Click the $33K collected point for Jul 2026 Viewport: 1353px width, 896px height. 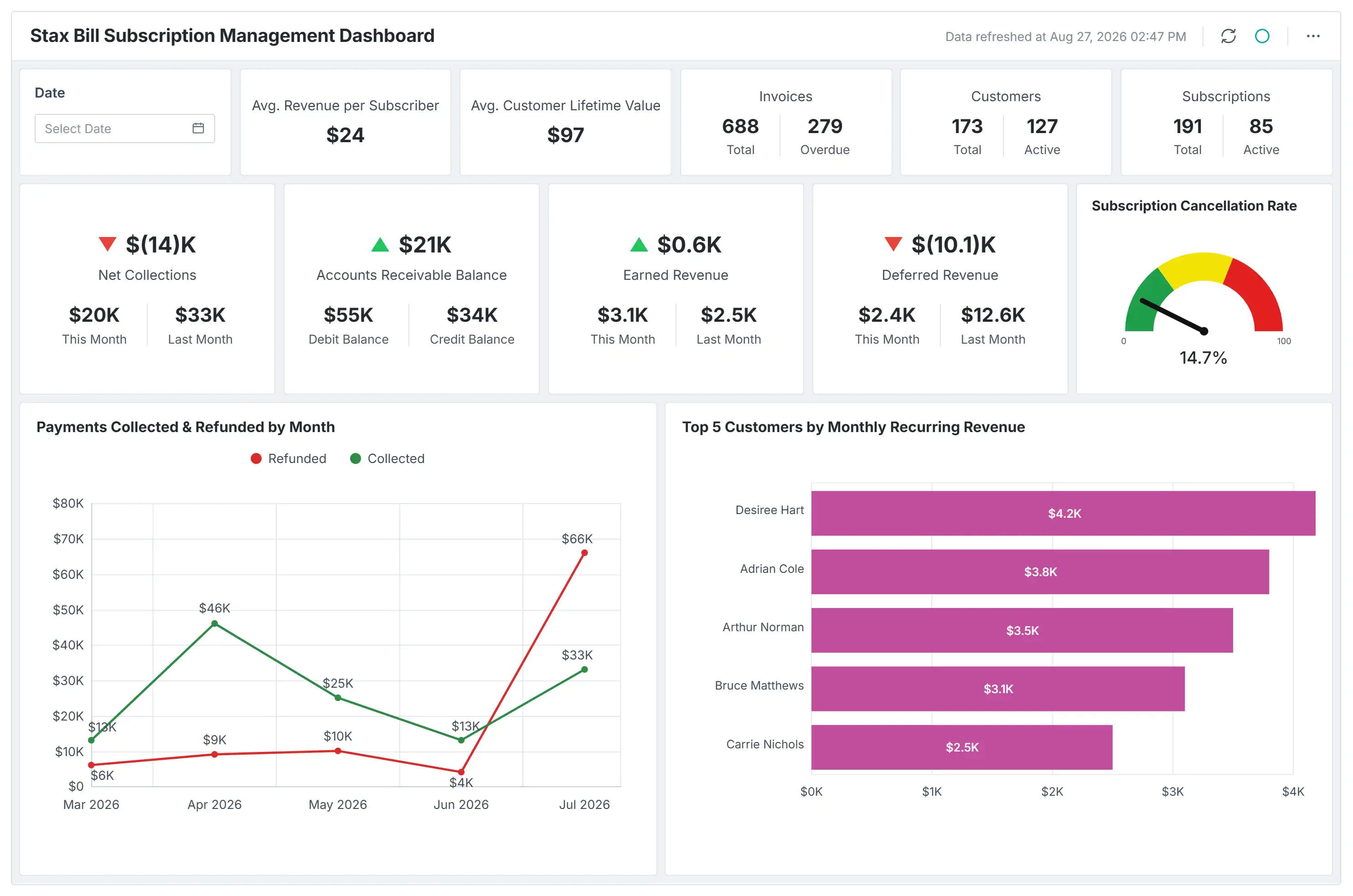coord(584,669)
